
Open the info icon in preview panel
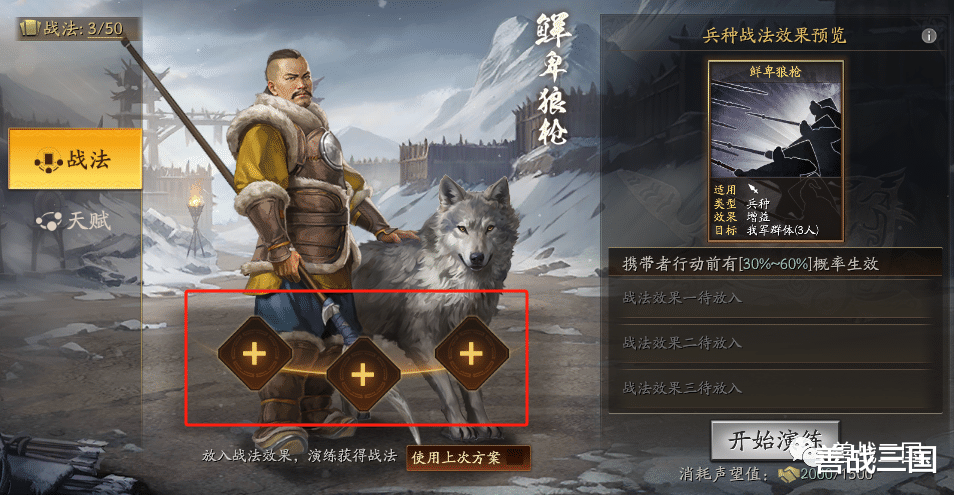click(928, 36)
